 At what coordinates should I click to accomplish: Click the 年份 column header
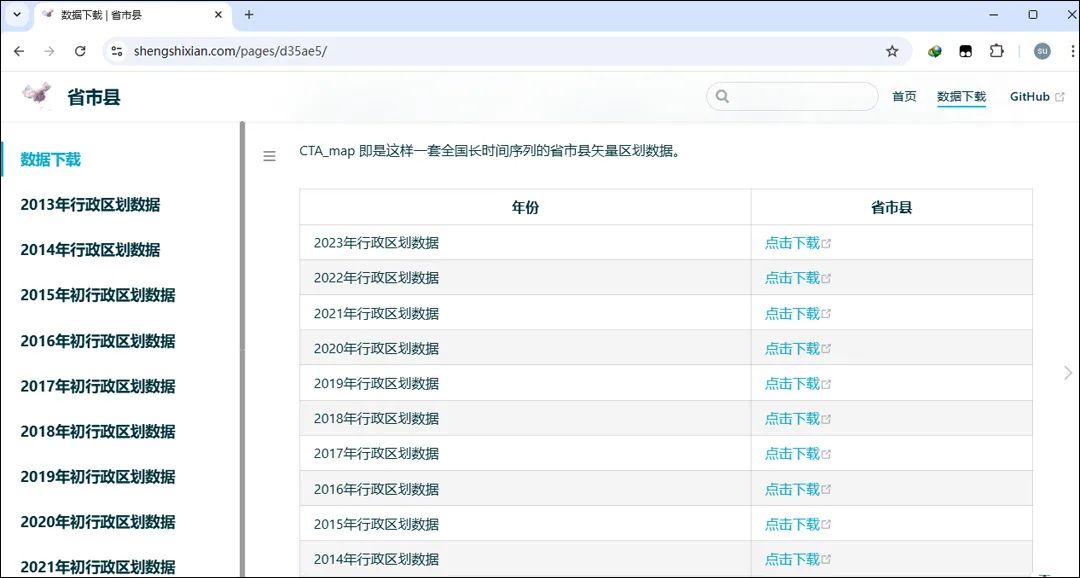tap(525, 207)
